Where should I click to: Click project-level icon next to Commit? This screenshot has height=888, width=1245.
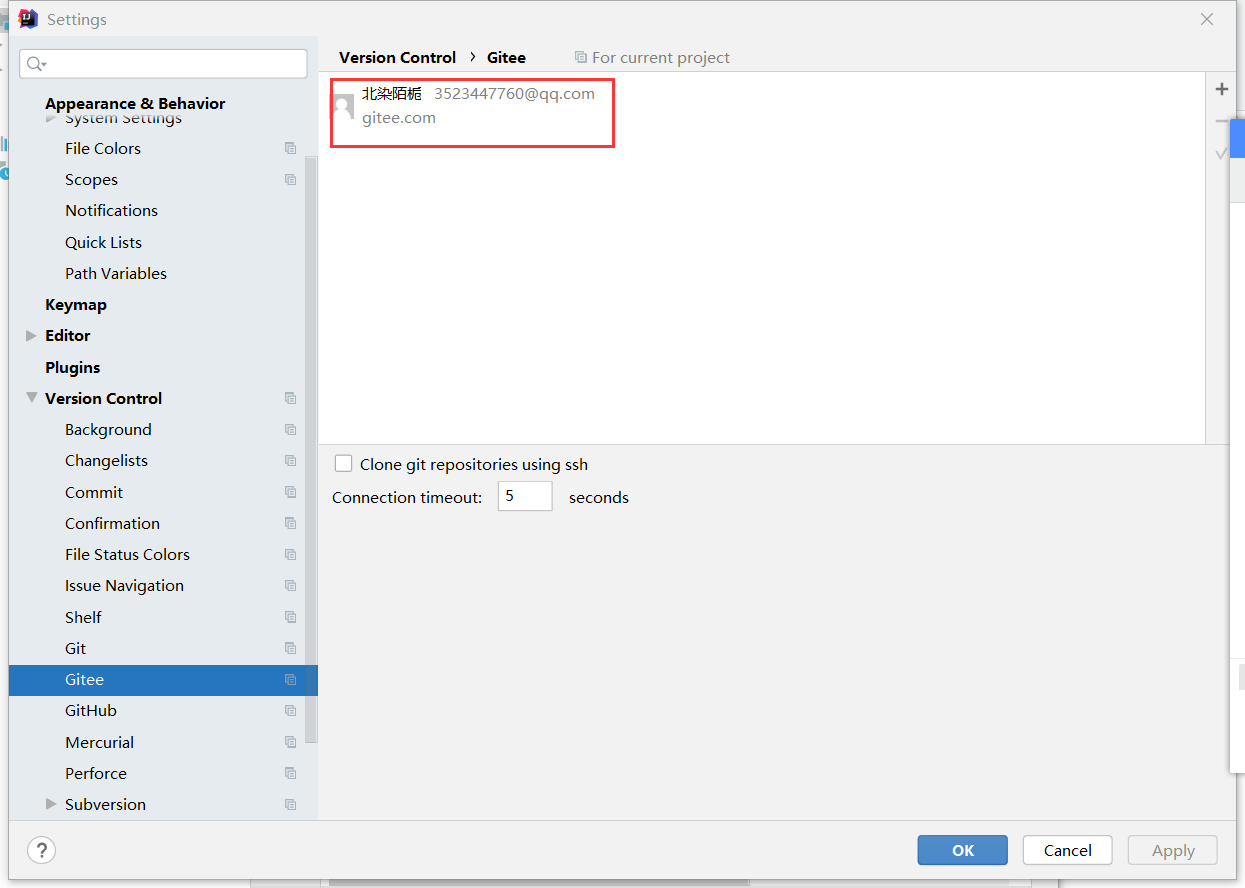pyautogui.click(x=290, y=492)
